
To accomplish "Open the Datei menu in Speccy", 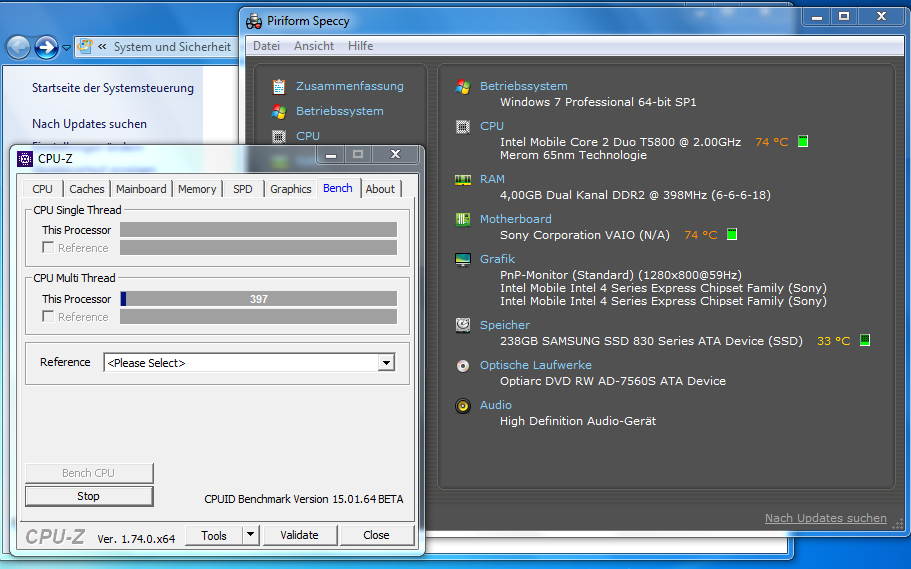I will click(x=266, y=46).
